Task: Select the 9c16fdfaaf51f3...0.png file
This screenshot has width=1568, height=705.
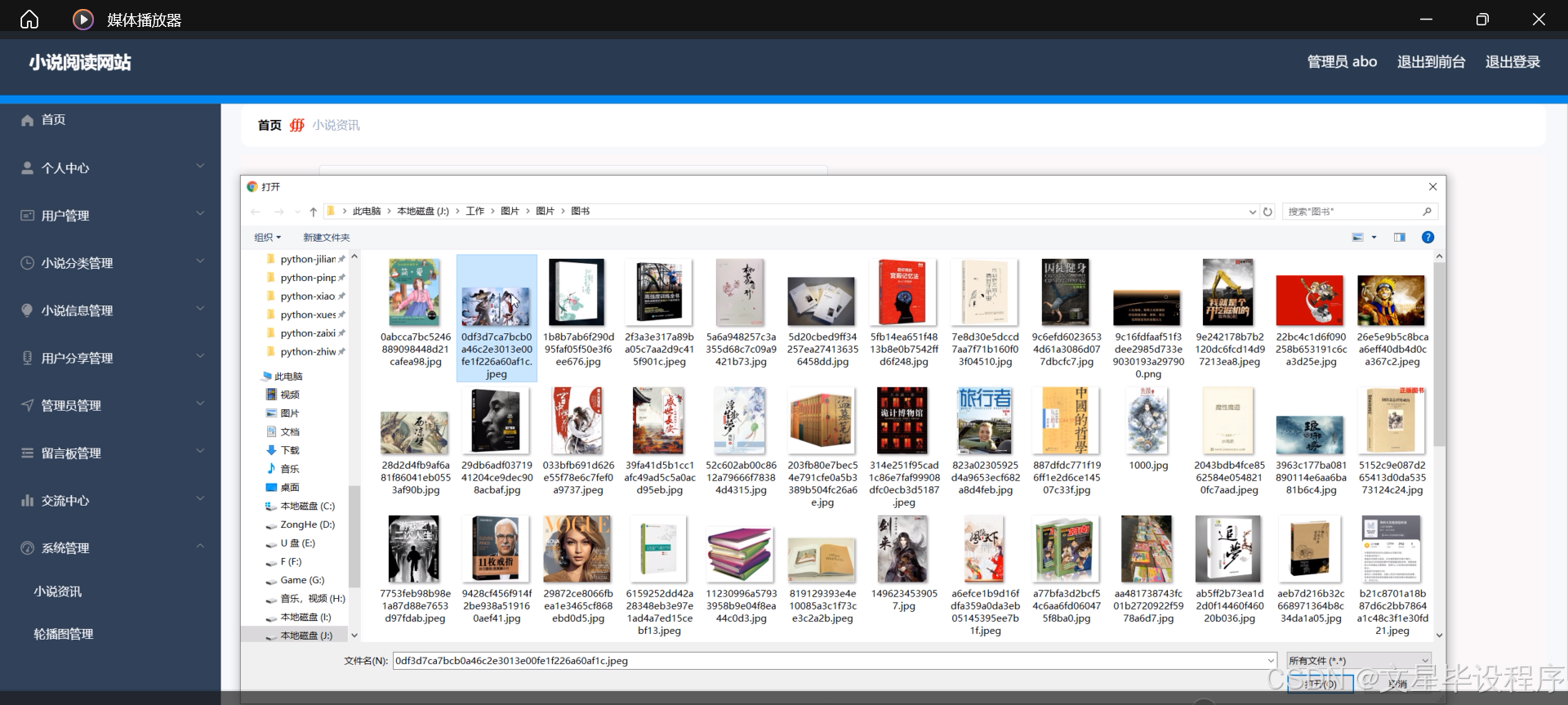Action: click(1148, 333)
